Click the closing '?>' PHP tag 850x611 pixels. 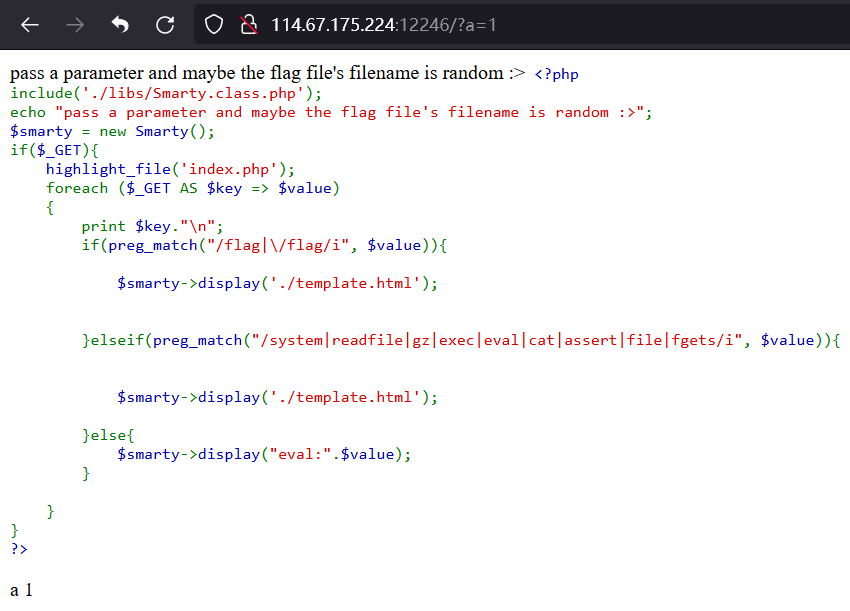click(x=17, y=548)
